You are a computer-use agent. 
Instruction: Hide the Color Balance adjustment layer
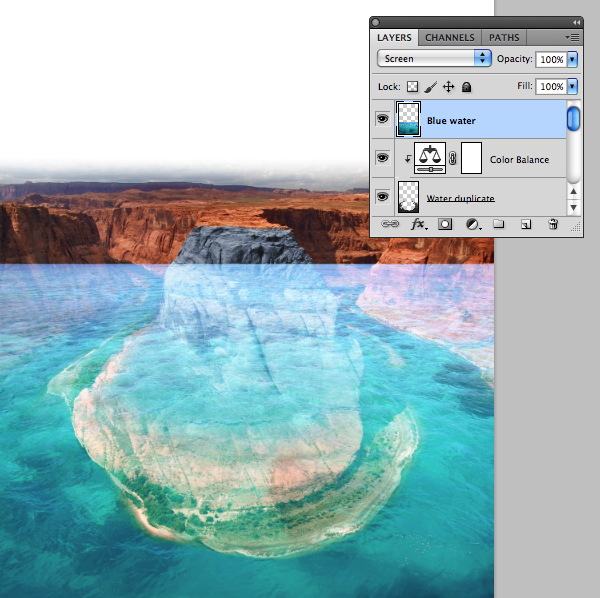(382, 158)
